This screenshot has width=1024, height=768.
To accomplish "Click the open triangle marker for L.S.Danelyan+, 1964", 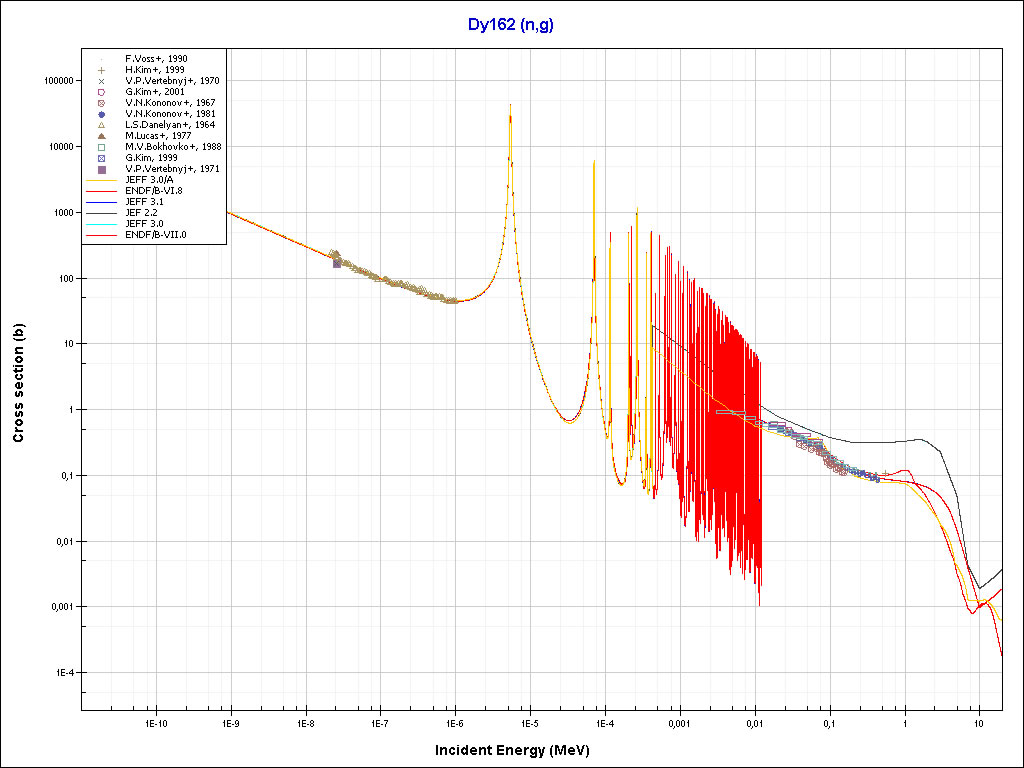I will 102,125.
